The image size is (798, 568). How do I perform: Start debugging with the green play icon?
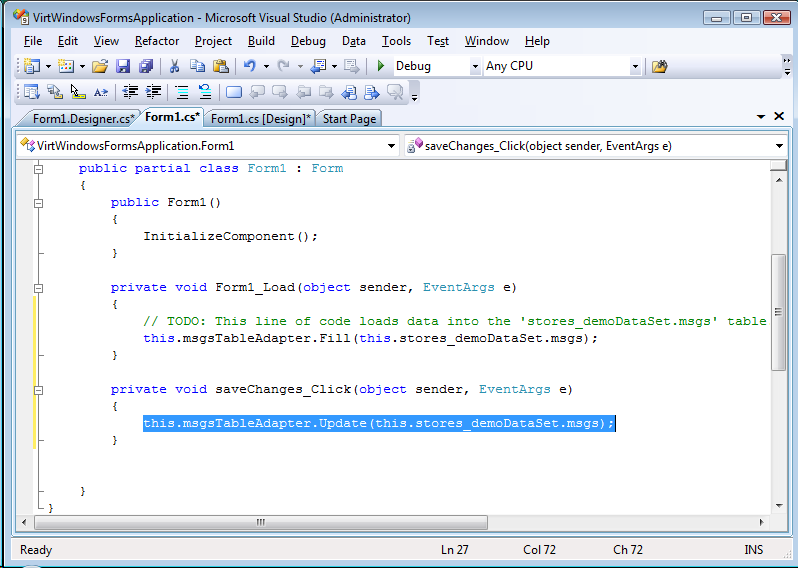(380, 66)
